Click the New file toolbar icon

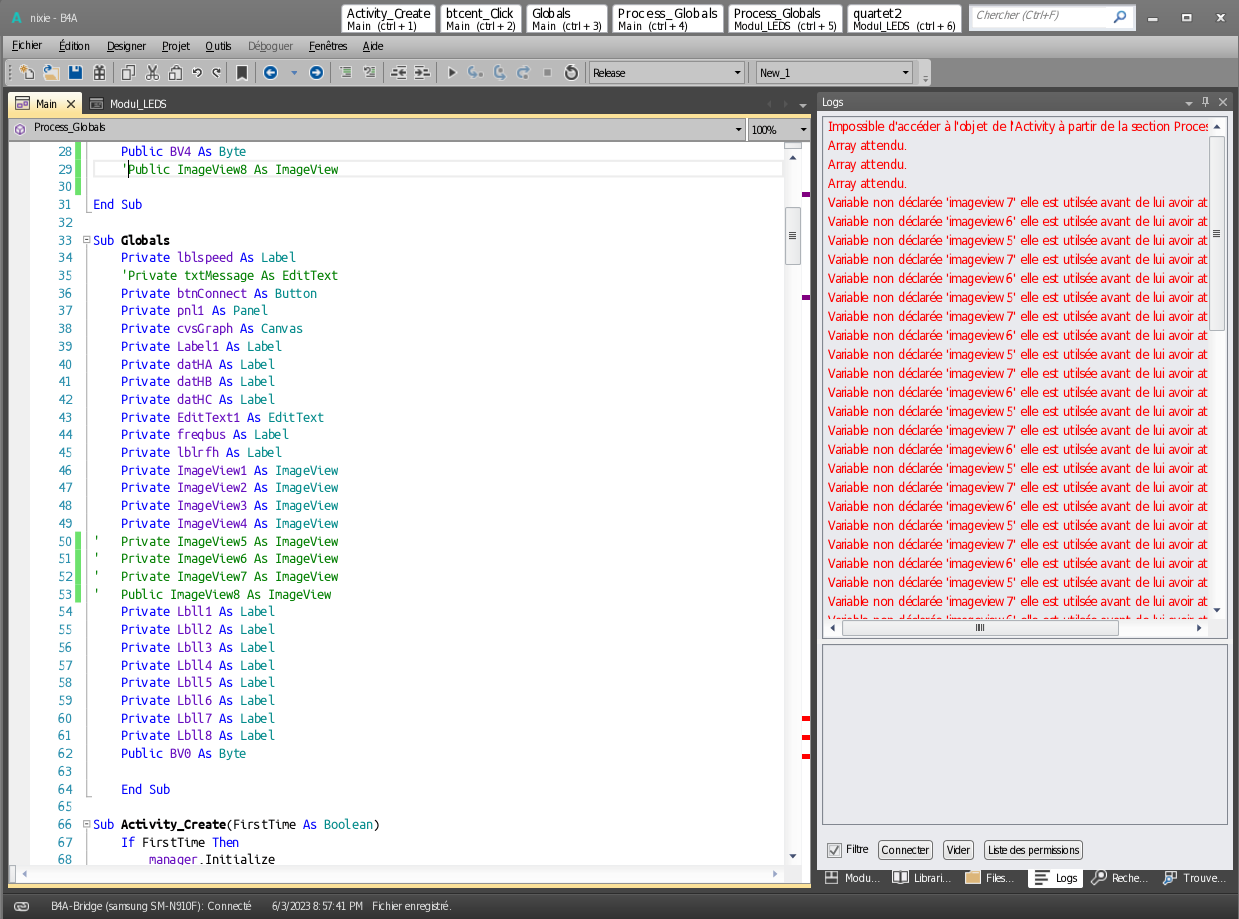(27, 73)
